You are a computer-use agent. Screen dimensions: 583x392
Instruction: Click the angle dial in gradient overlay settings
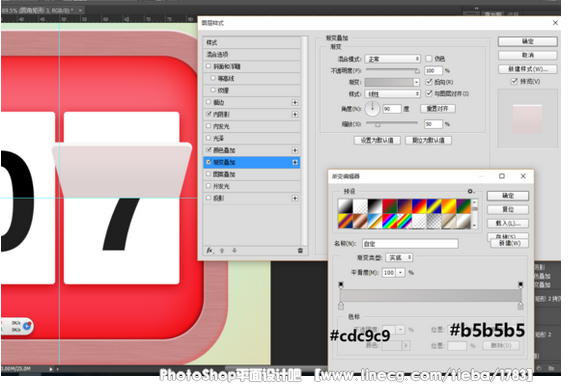point(372,108)
